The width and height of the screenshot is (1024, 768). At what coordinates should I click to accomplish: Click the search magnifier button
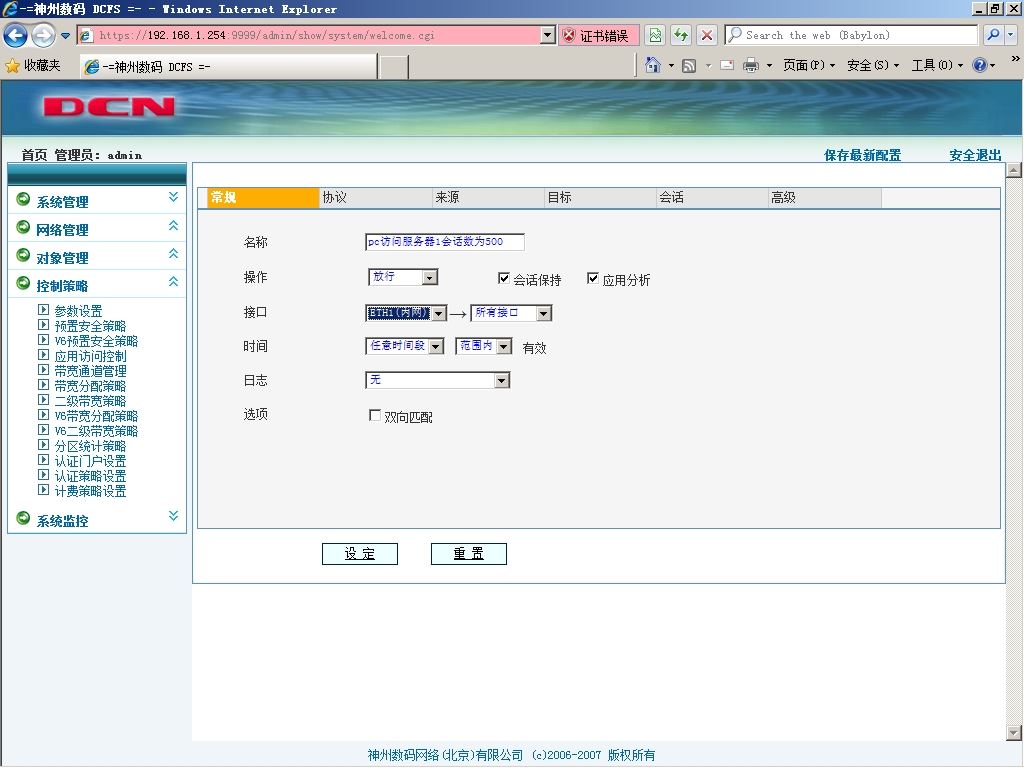coord(993,35)
